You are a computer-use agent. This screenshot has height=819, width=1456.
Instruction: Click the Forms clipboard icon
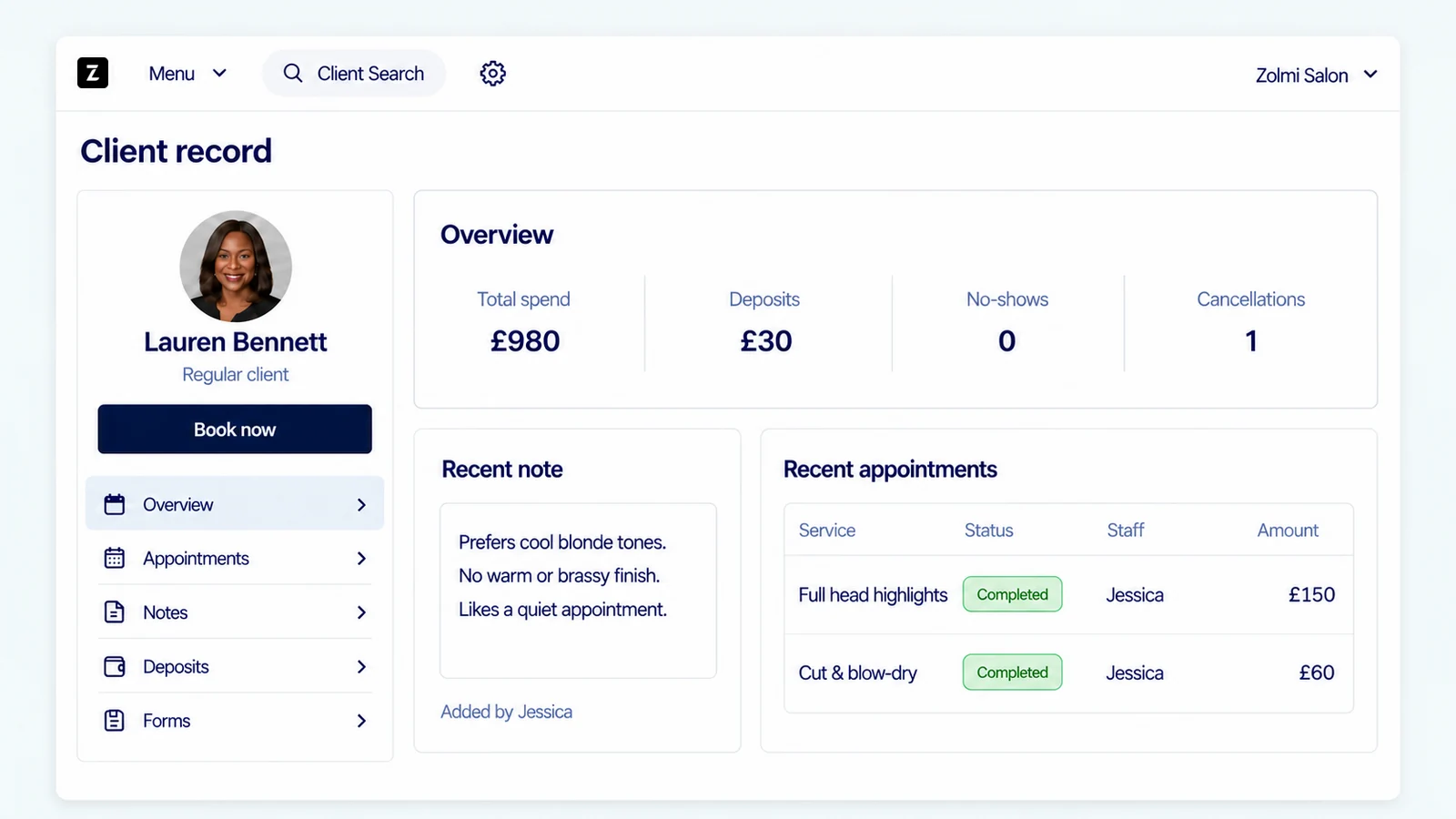pos(115,721)
